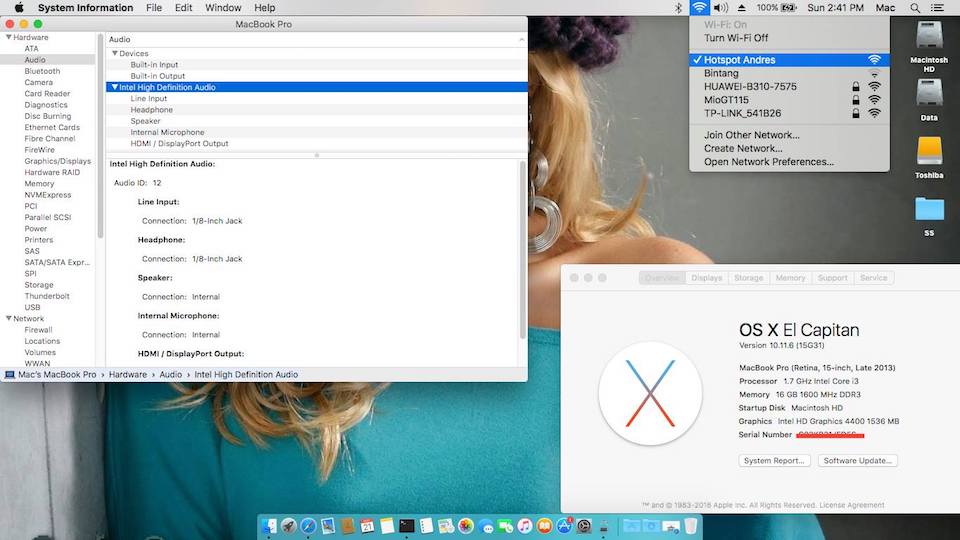Open the System Information app menu
Image resolution: width=960 pixels, height=540 pixels.
click(85, 8)
